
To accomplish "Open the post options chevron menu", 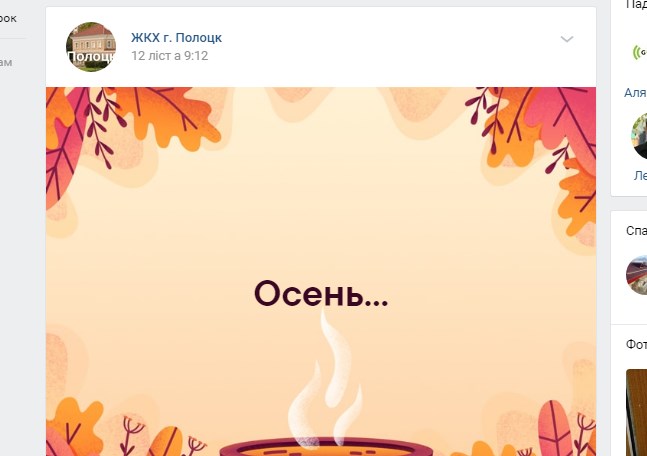I will point(567,39).
